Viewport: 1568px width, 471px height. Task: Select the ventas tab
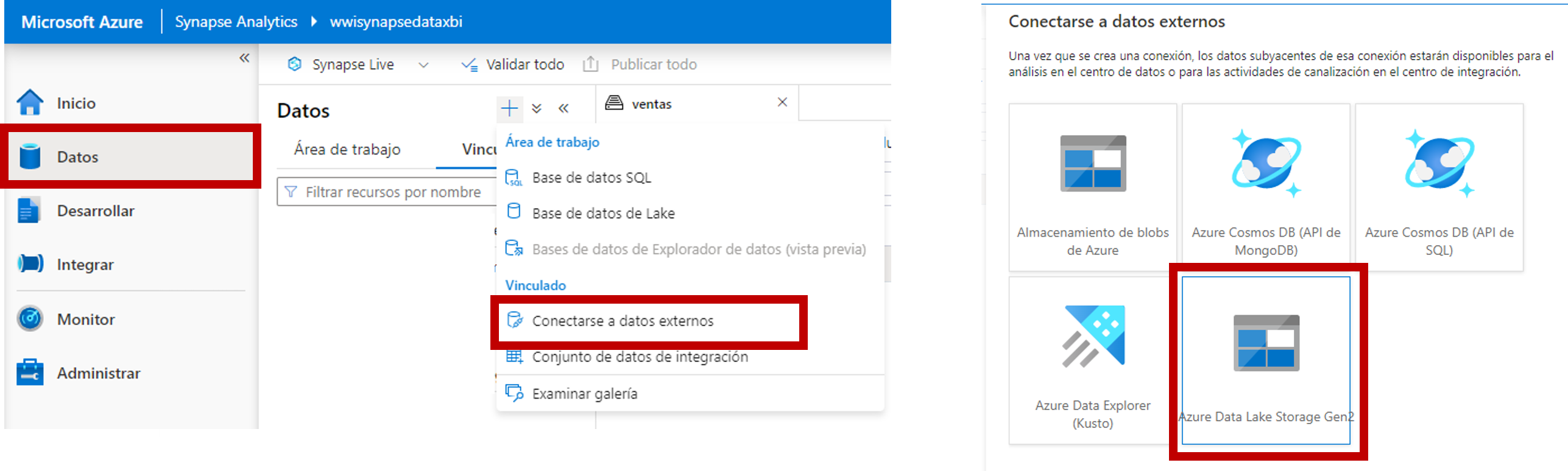651,104
